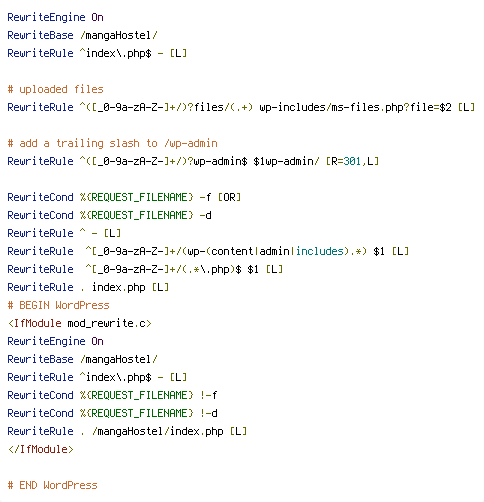Click the first RewriteBase /mangaHostel/ line
Image resolution: width=484 pixels, height=502 pixels.
pos(82,35)
